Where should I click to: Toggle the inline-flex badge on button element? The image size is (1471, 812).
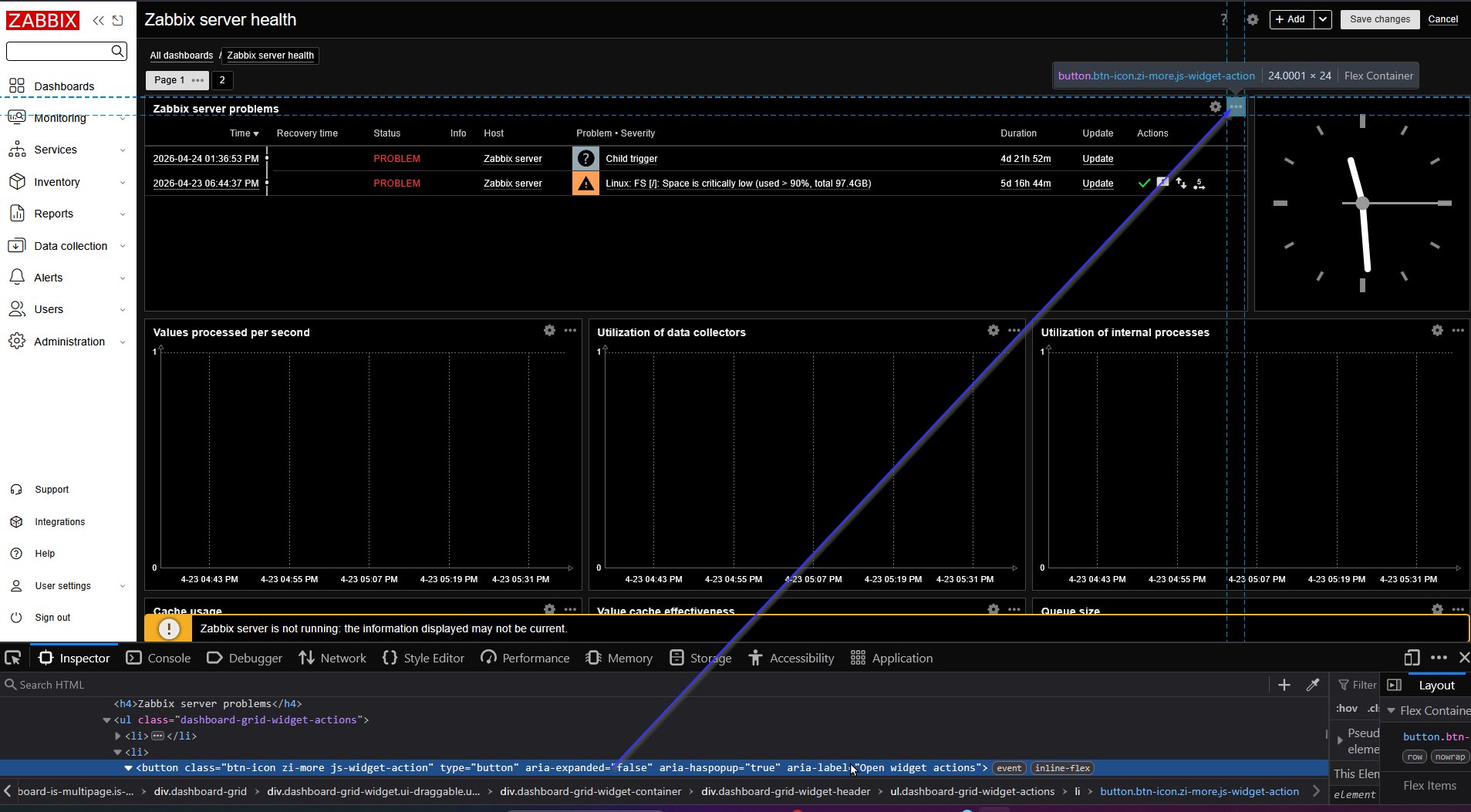tap(1062, 768)
